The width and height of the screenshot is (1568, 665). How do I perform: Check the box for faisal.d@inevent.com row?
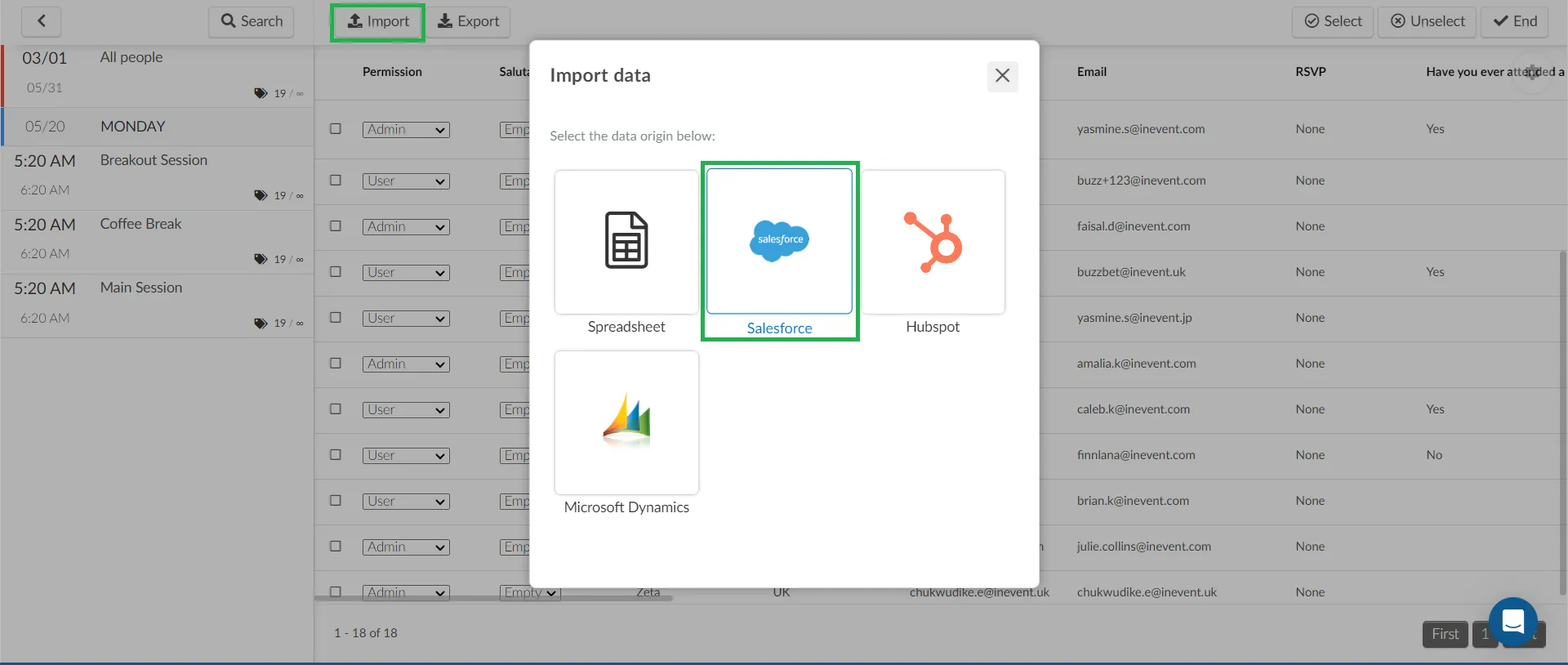[x=336, y=225]
